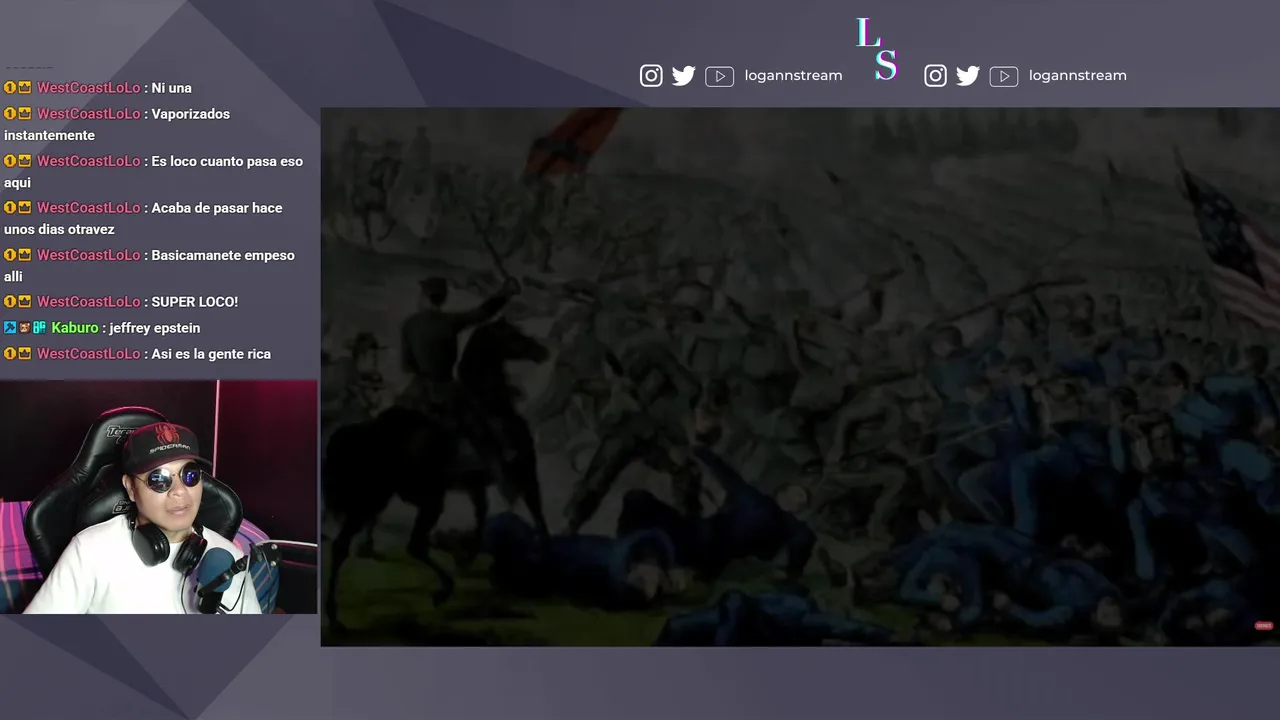Click the battle painting video area
1280x720 pixels.
[800, 377]
